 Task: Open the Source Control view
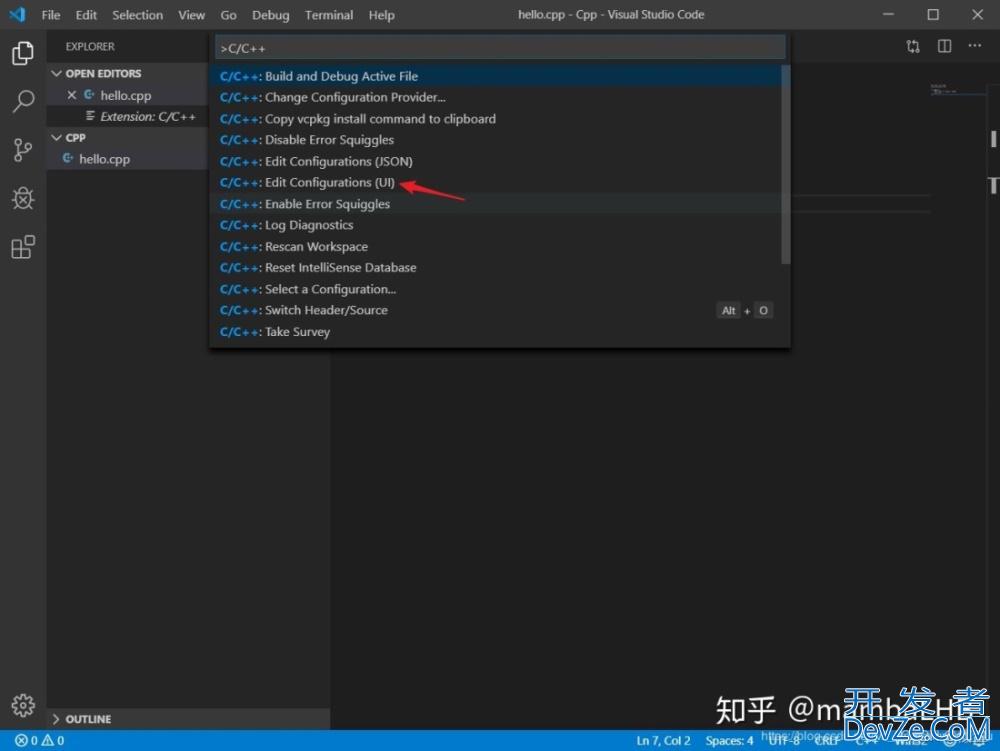point(23,150)
